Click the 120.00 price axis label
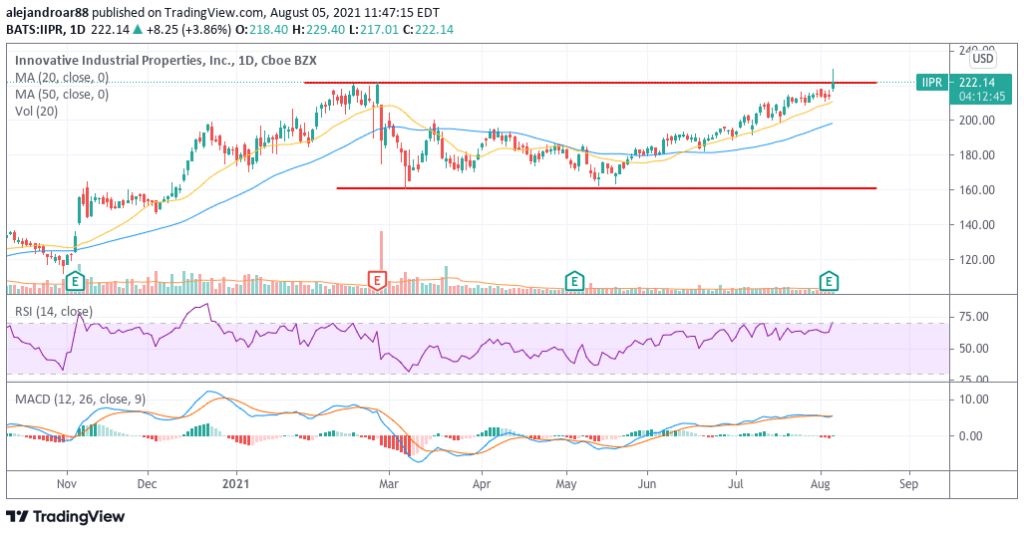 (977, 259)
